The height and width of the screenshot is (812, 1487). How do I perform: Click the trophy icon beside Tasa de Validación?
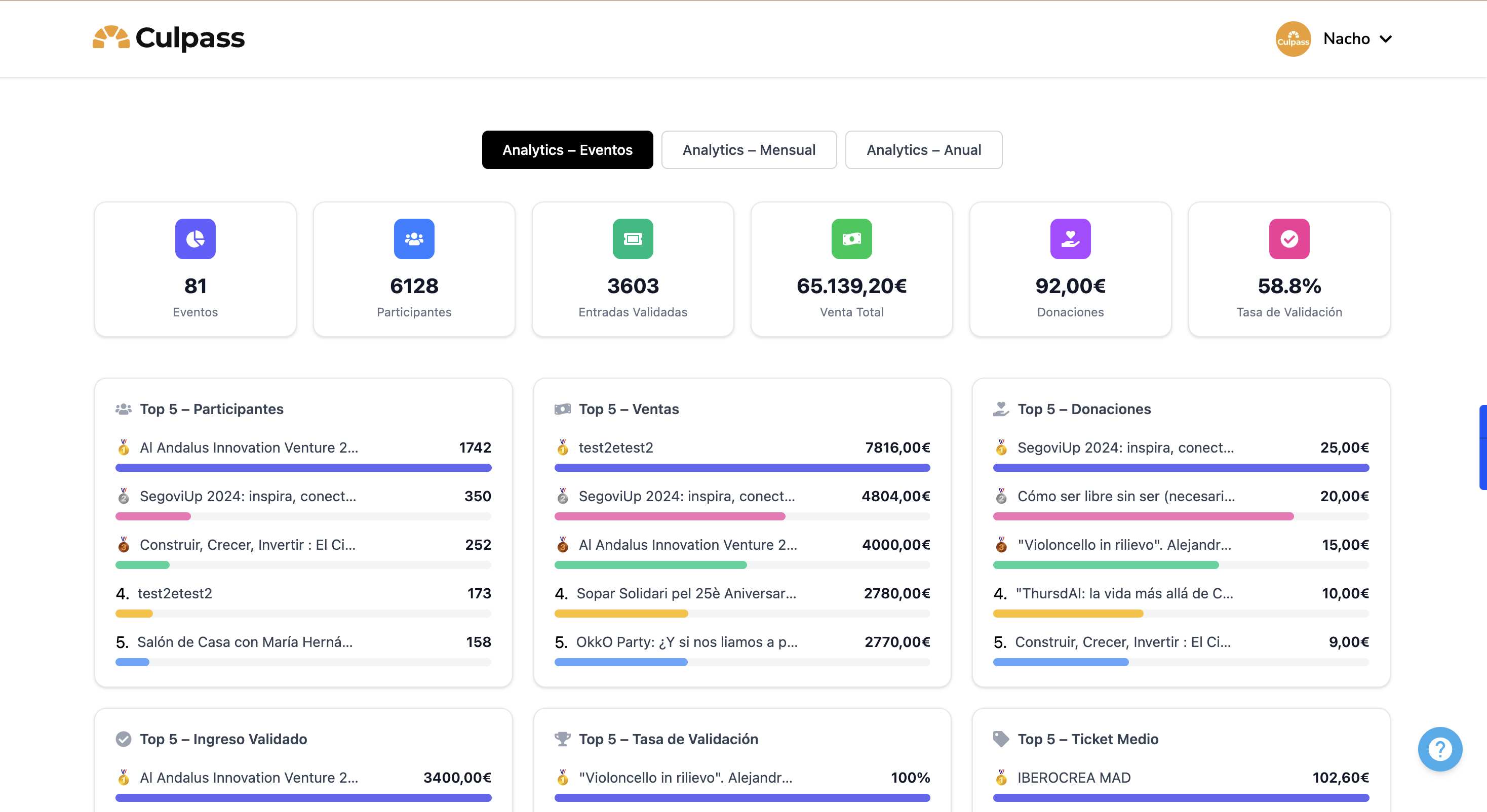click(x=562, y=739)
